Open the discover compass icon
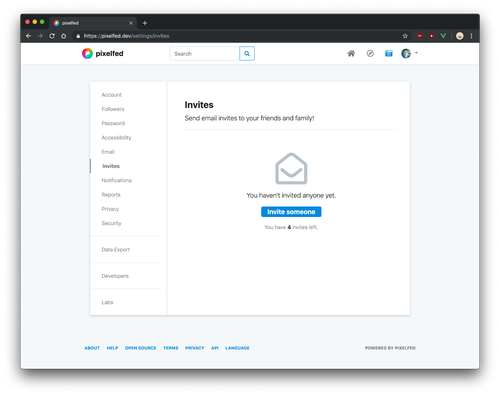Viewport: 500px width, 396px height. 370,53
